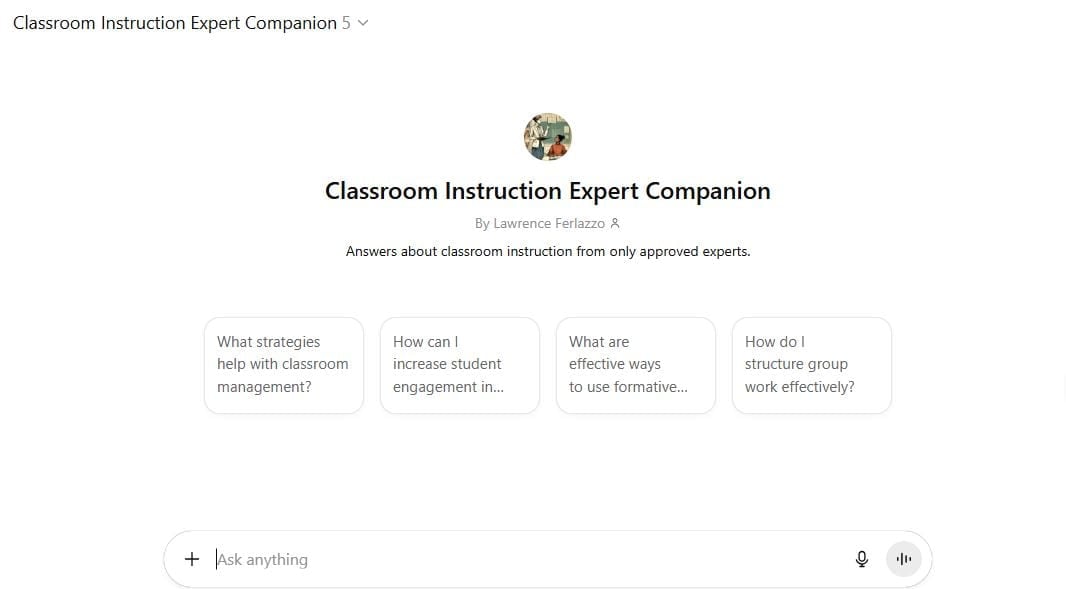Screen dimensions: 1066x589
Task: Select the "How do I structure group work effectively?" card
Action: pos(812,365)
